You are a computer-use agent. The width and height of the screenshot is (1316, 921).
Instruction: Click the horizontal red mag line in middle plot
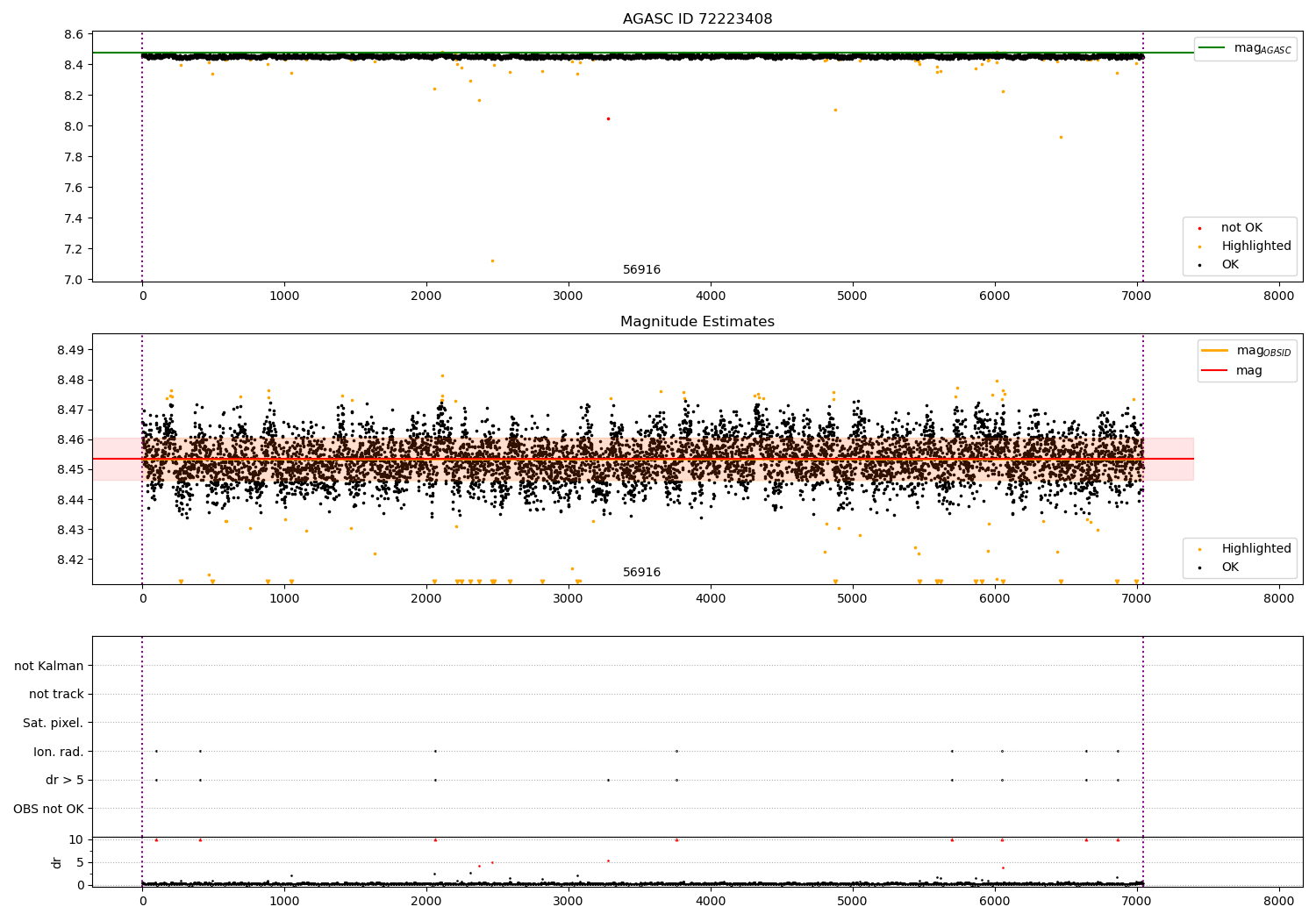[643, 459]
